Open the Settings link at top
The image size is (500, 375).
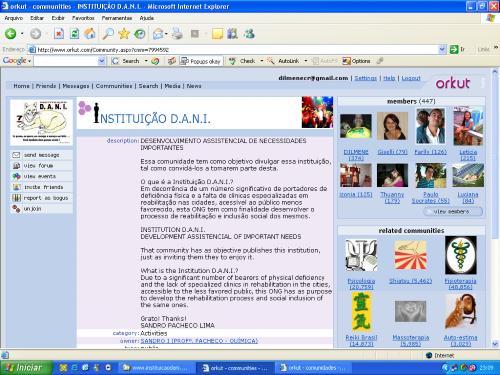366,78
